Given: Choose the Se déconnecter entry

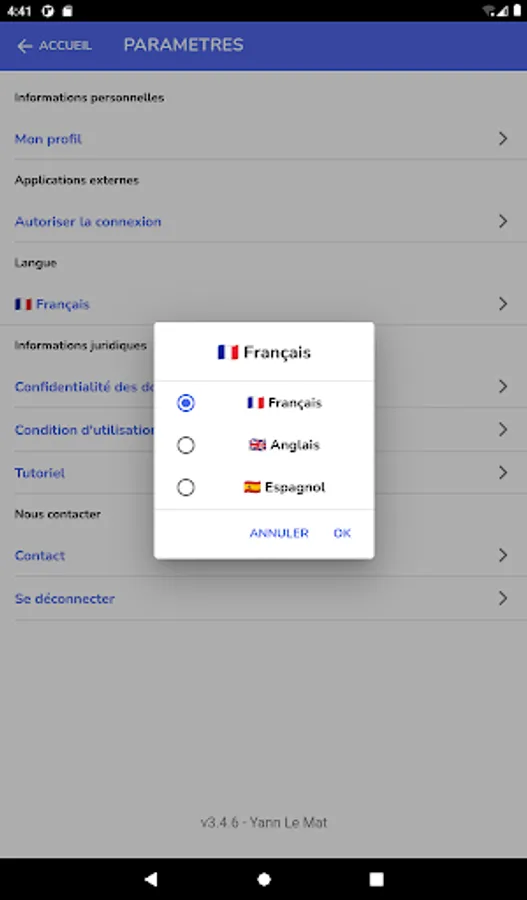Looking at the screenshot, I should (264, 599).
